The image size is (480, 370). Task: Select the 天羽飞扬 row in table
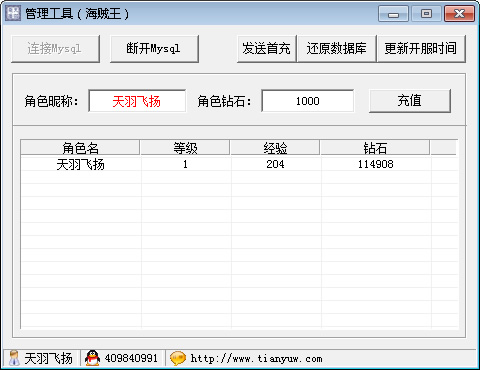coord(239,164)
